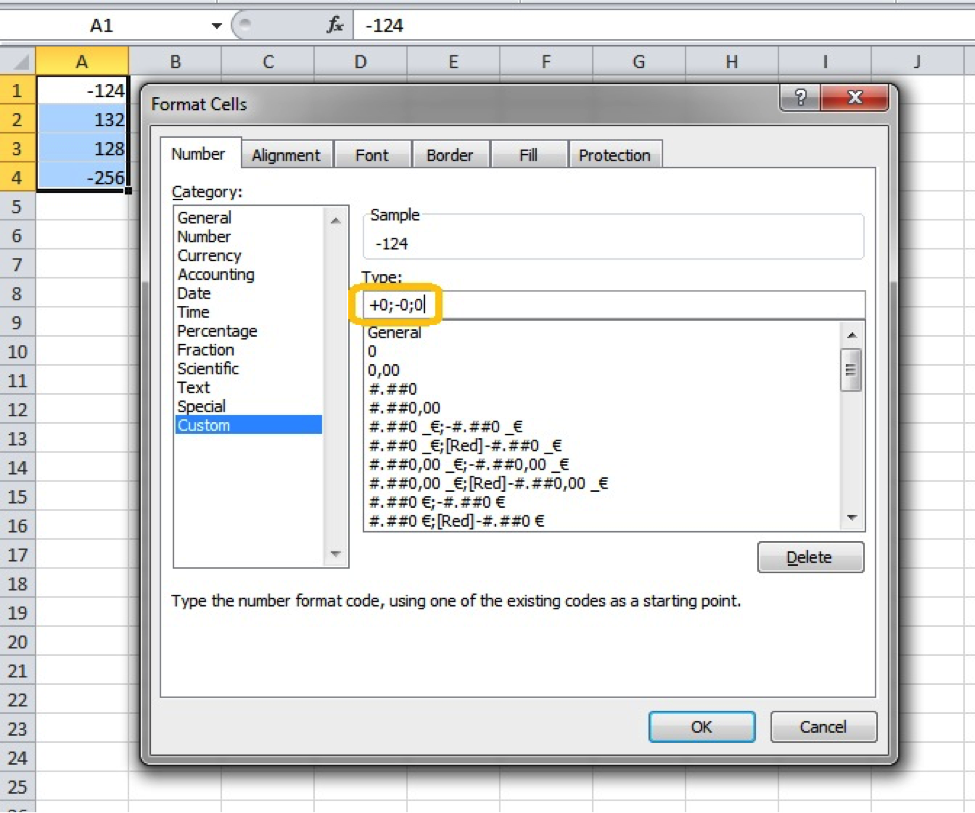The height and width of the screenshot is (813, 975).
Task: Click the help question mark button
Action: point(800,98)
